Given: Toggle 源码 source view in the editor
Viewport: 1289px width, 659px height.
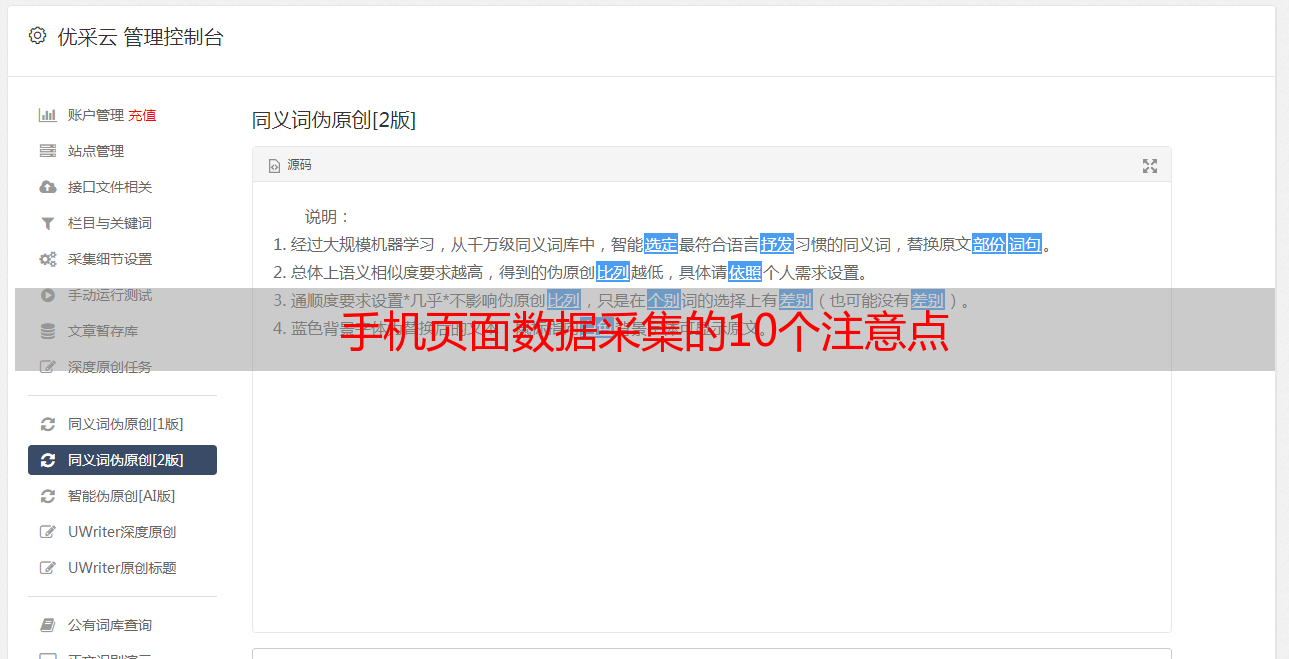Looking at the screenshot, I should [290, 165].
